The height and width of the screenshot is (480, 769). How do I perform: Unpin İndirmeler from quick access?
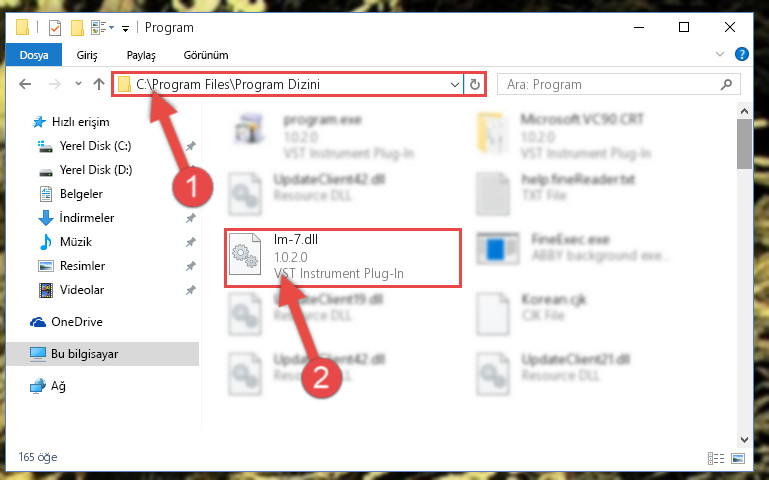[190, 218]
